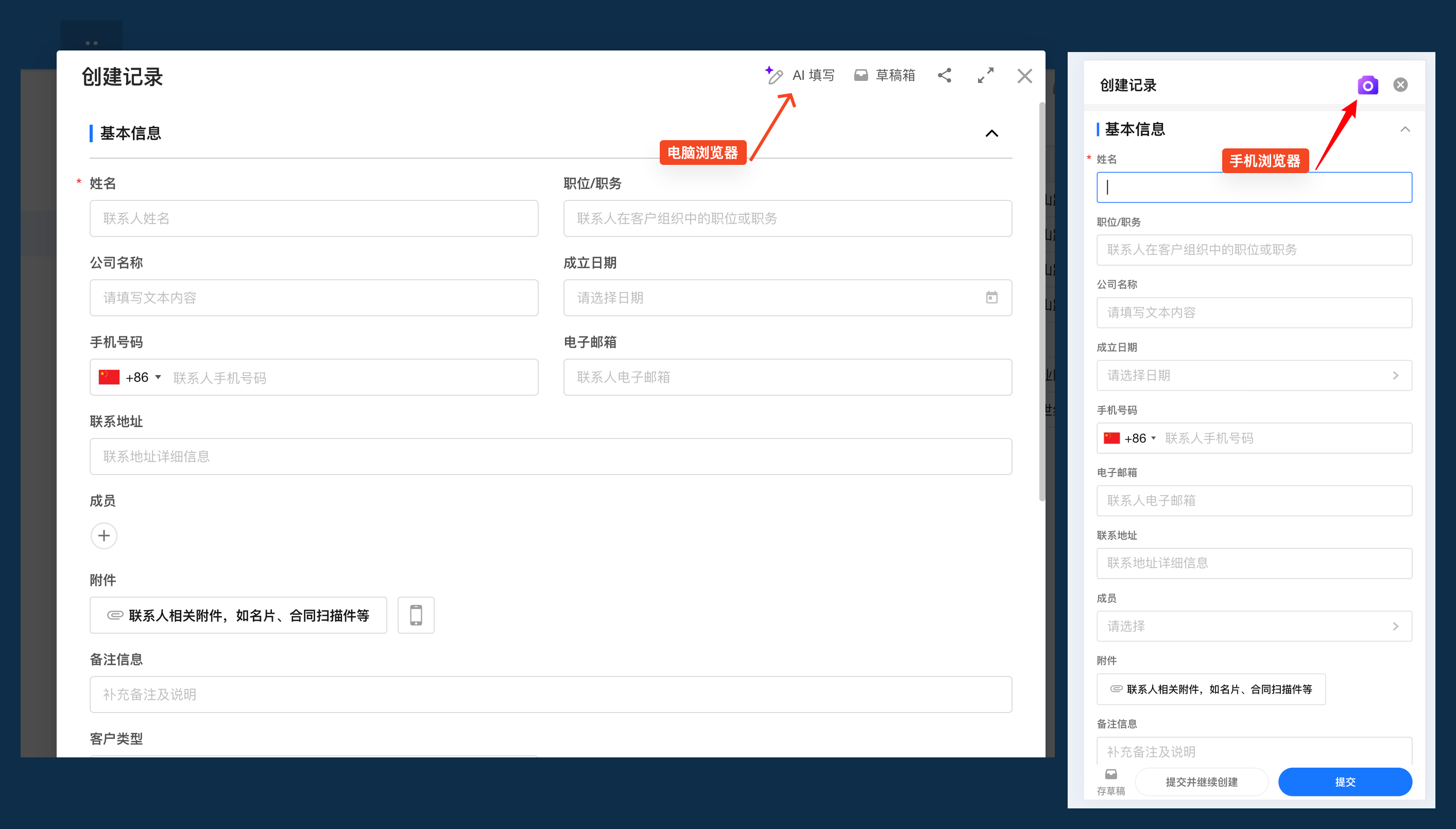Open the mobile 成立日期 date selector
This screenshot has height=829, width=1456.
pos(1254,375)
